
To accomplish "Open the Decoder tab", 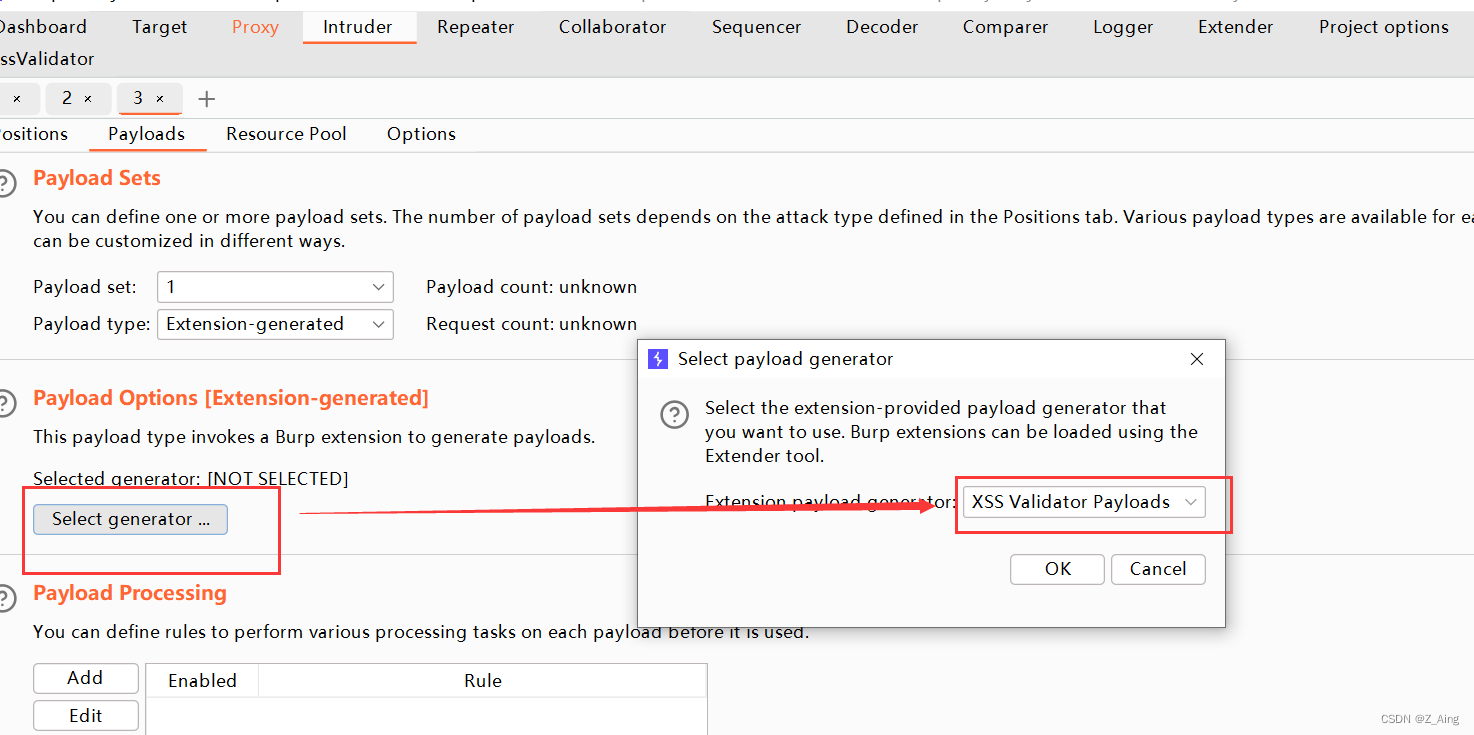I will tap(882, 27).
